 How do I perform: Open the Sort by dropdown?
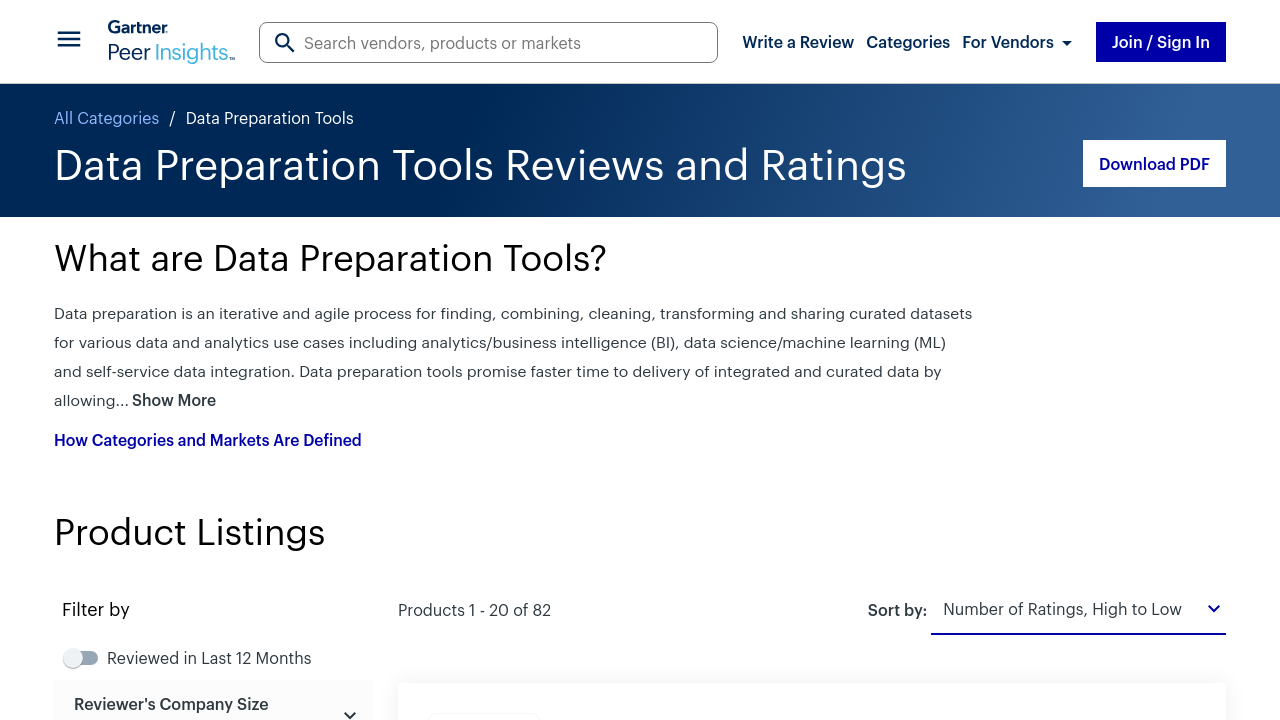(x=1078, y=610)
